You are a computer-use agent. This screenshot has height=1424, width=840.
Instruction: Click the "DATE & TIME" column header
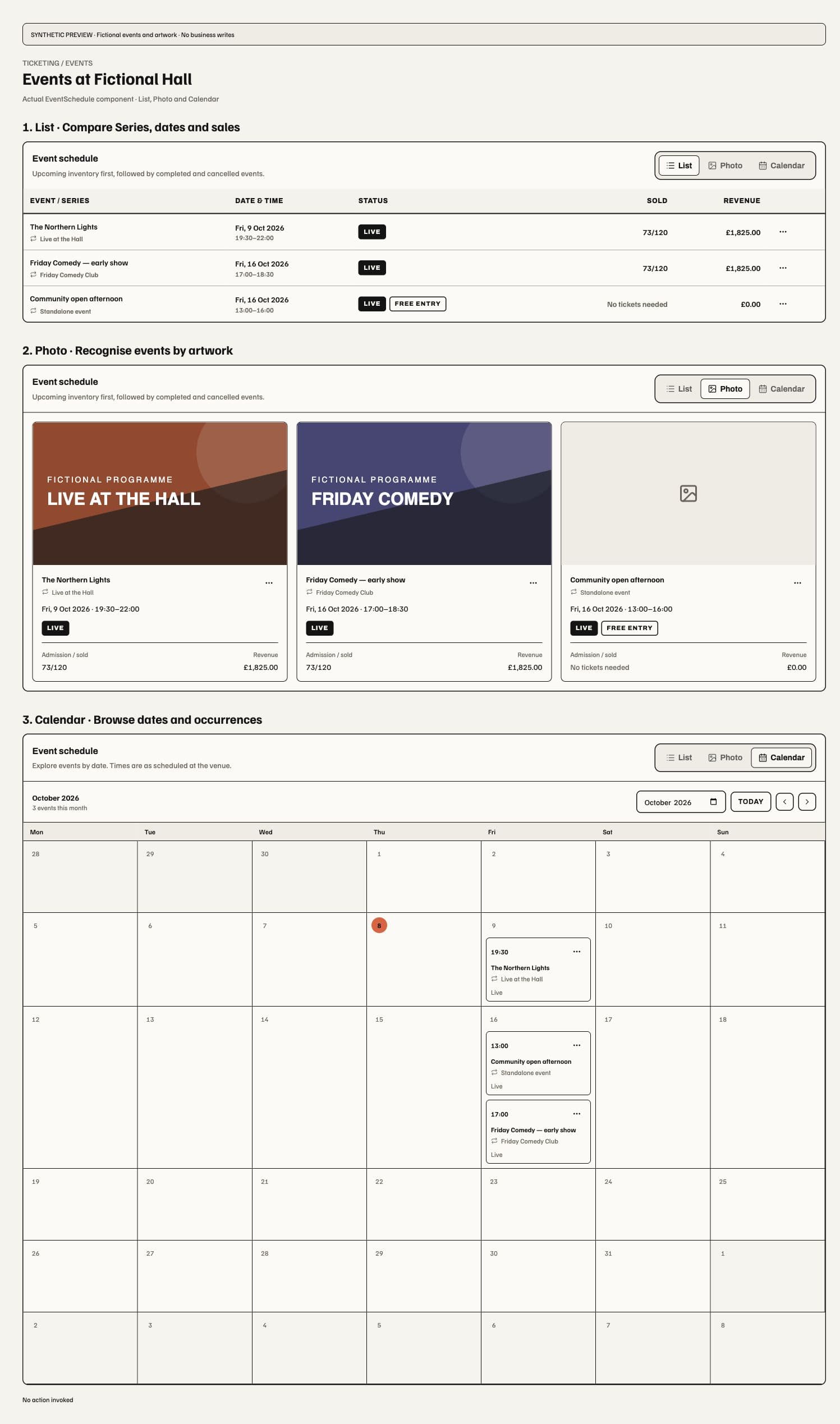pyautogui.click(x=259, y=200)
